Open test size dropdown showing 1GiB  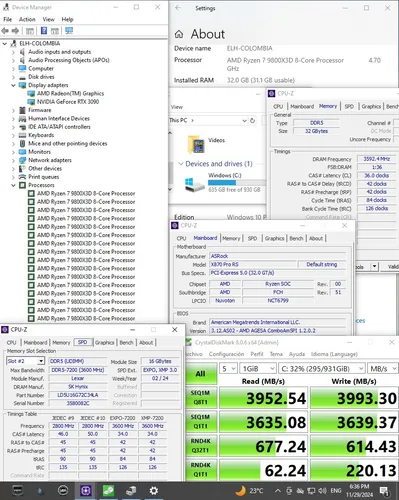click(x=258, y=369)
